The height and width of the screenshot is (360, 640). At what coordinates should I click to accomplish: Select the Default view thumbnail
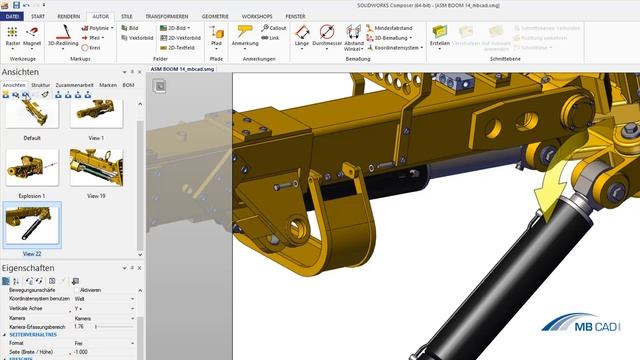[32, 114]
